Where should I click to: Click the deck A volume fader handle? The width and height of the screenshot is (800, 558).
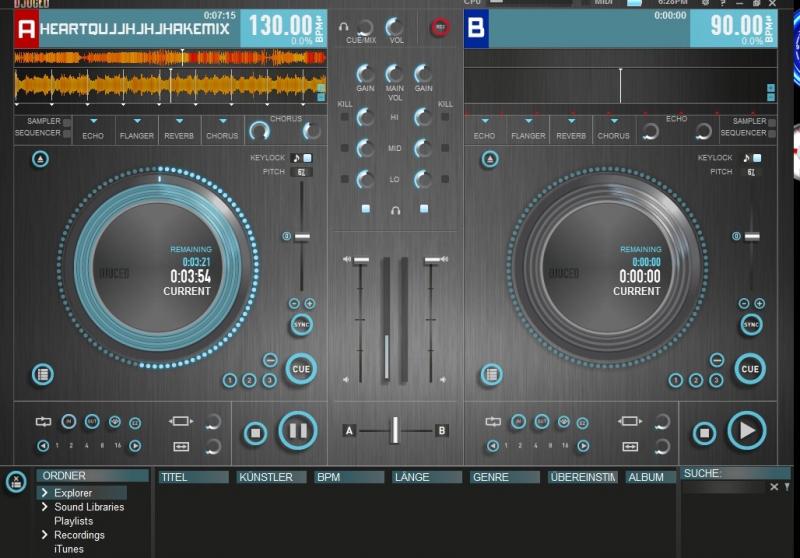[361, 260]
